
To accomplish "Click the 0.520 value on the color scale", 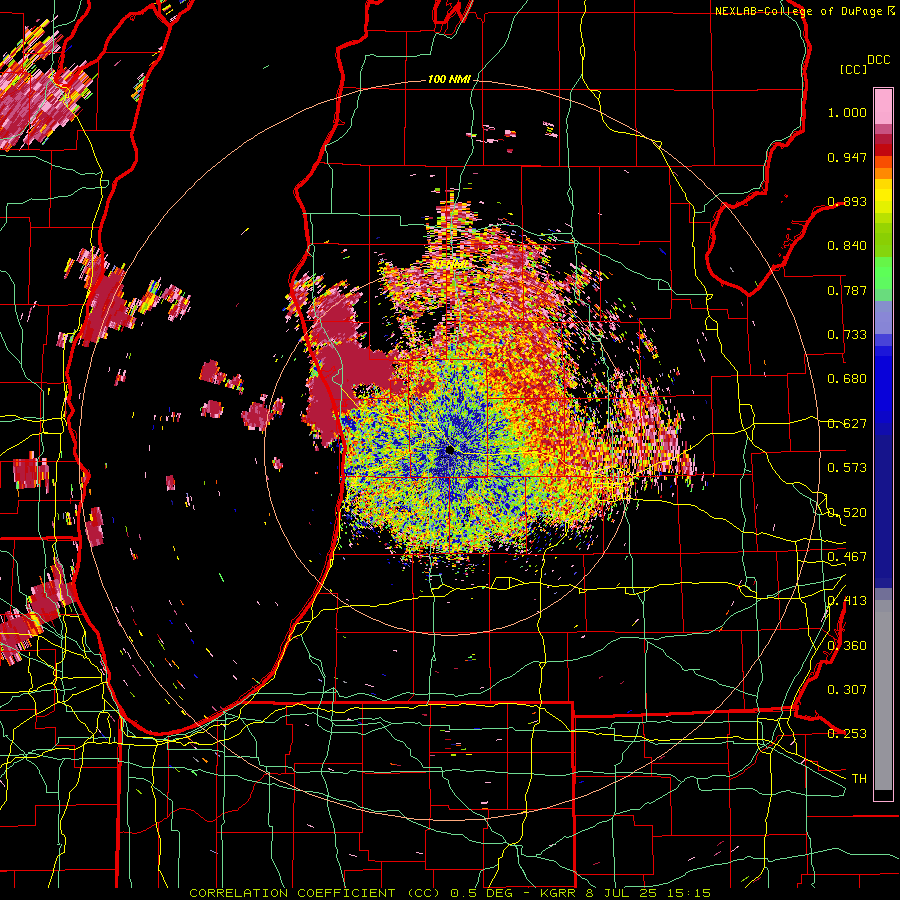I will [847, 513].
